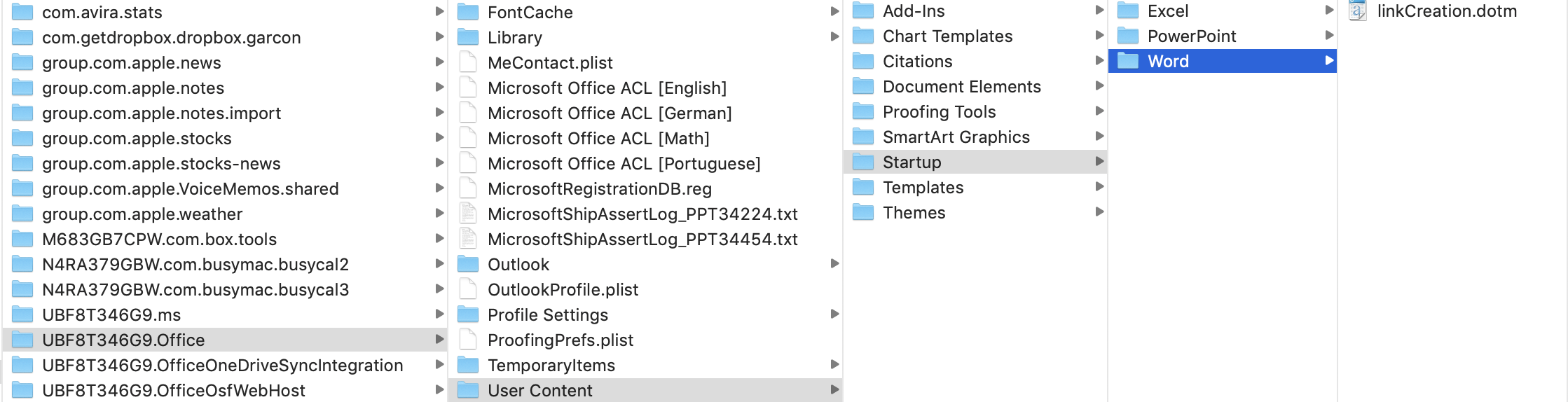This screenshot has width=1568, height=402.
Task: Select M683GB7CPW.com.box.tools folder name
Action: pyautogui.click(x=160, y=239)
